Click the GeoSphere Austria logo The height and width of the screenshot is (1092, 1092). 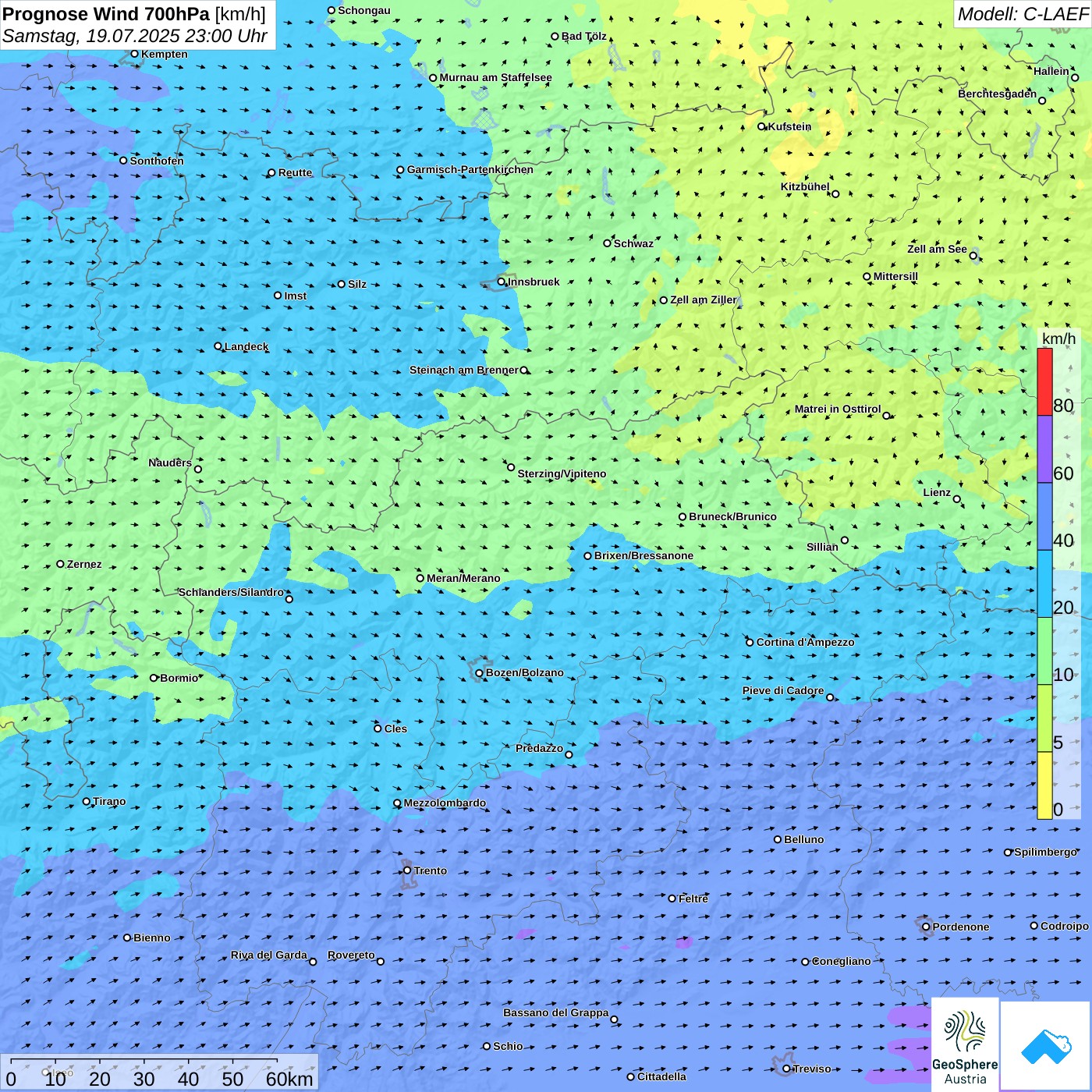[965, 1044]
